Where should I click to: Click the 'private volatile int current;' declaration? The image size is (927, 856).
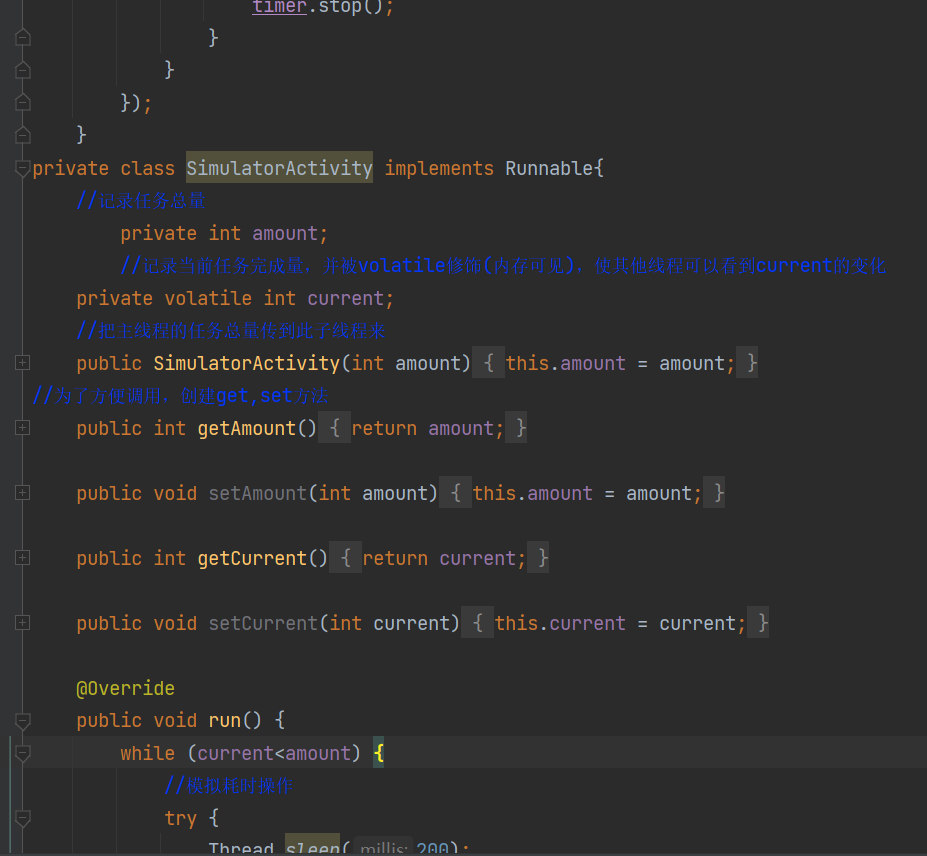[235, 299]
